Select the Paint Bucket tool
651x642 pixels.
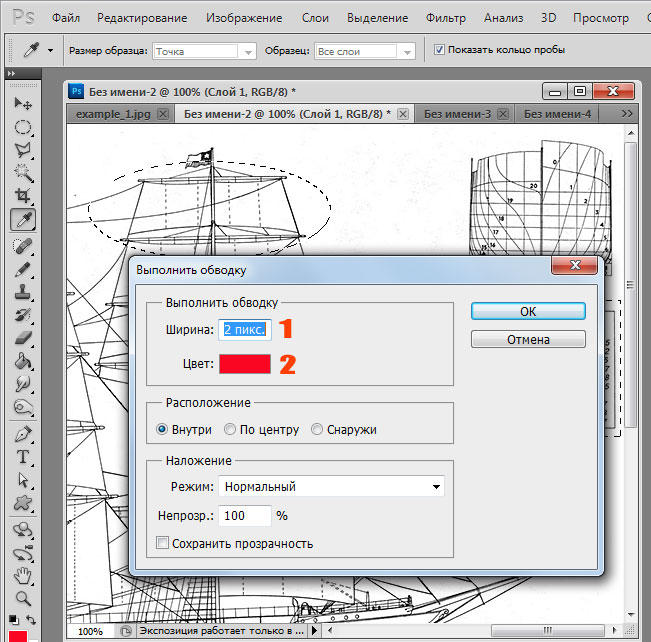[22, 362]
